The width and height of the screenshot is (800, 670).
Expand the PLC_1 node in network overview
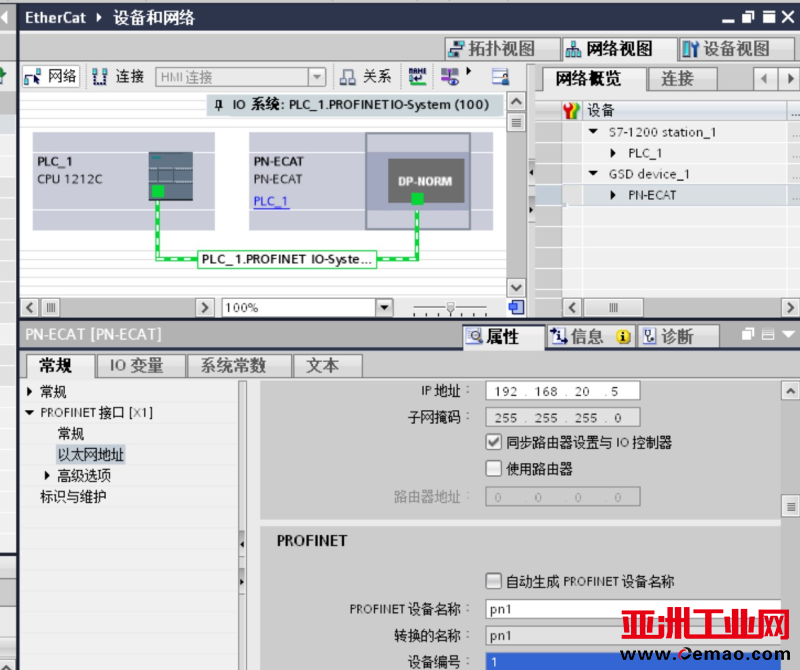click(613, 153)
